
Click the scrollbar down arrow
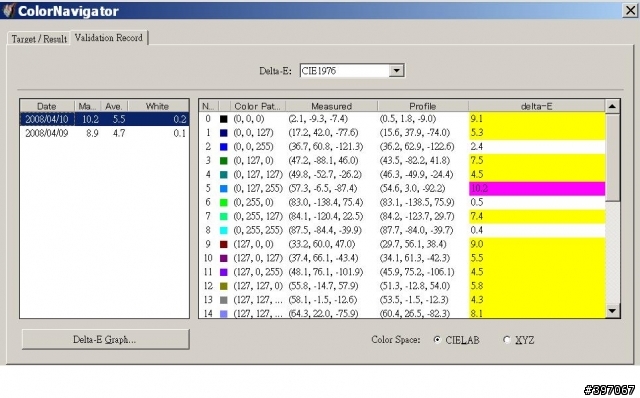coord(612,311)
